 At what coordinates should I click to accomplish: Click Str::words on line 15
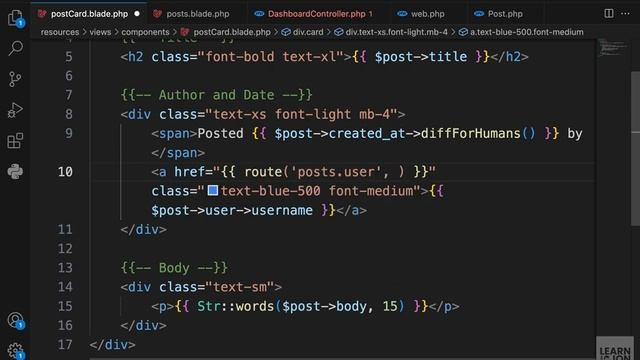235,306
